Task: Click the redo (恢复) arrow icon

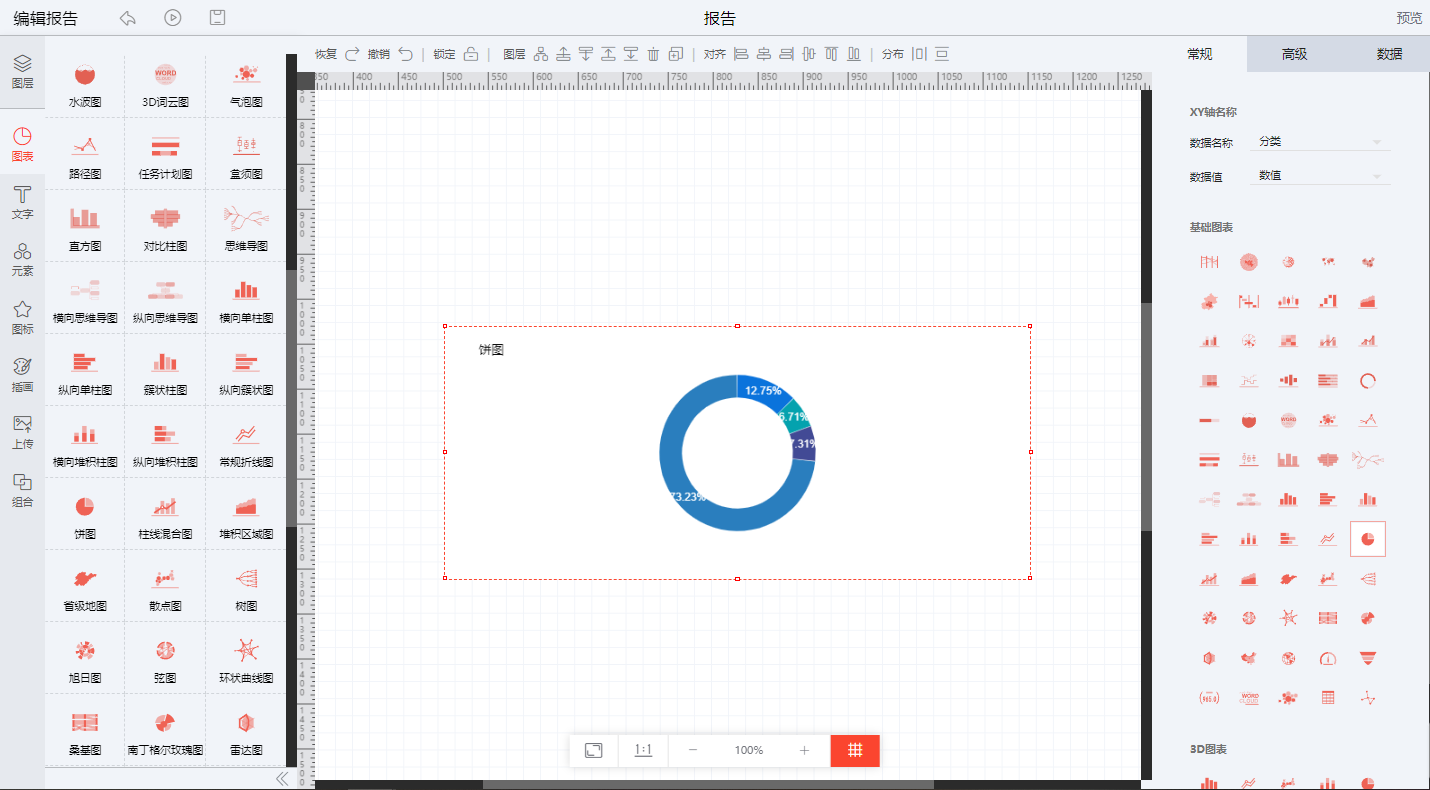Action: tap(352, 54)
